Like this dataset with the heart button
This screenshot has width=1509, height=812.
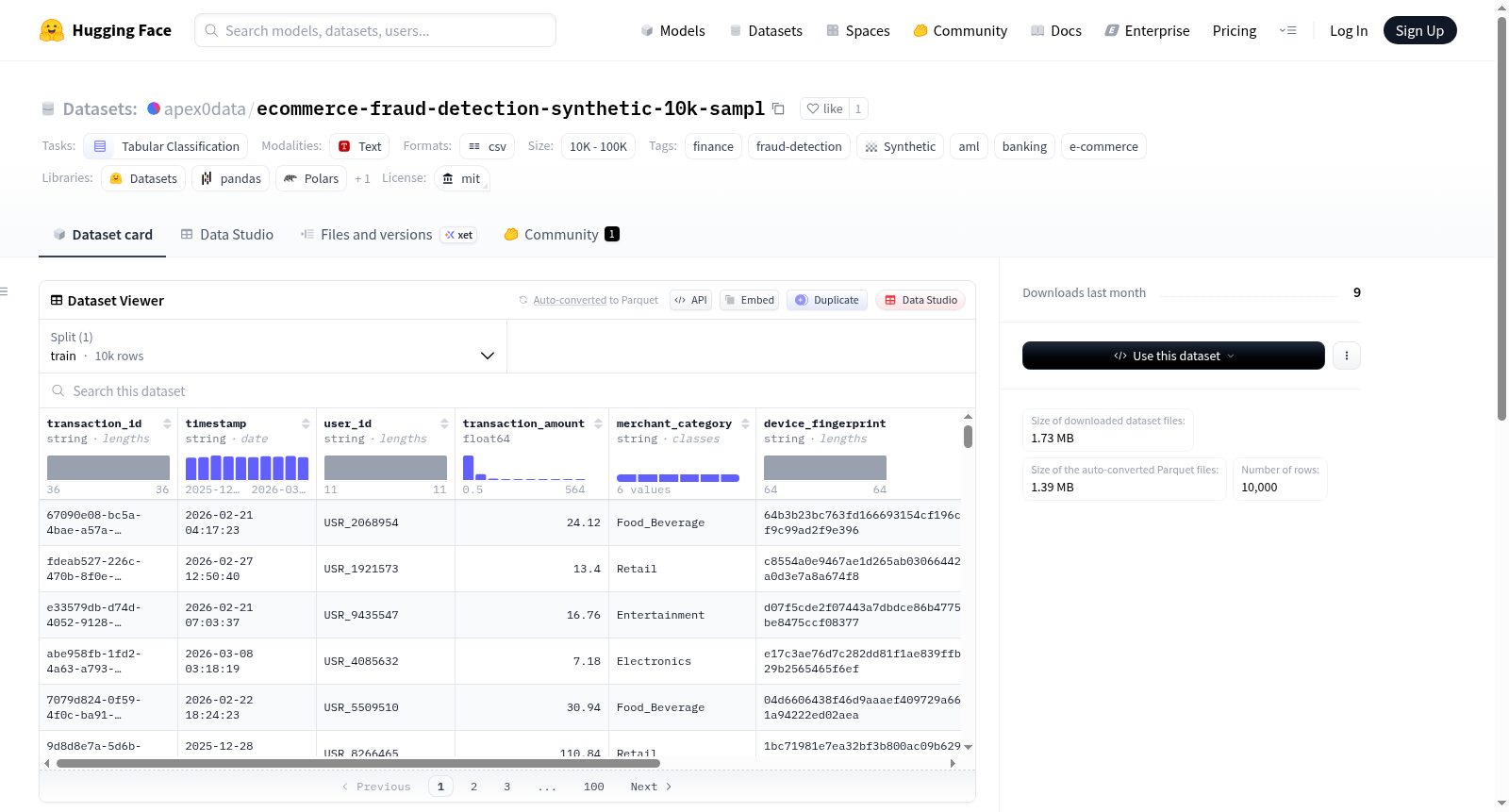[x=825, y=108]
